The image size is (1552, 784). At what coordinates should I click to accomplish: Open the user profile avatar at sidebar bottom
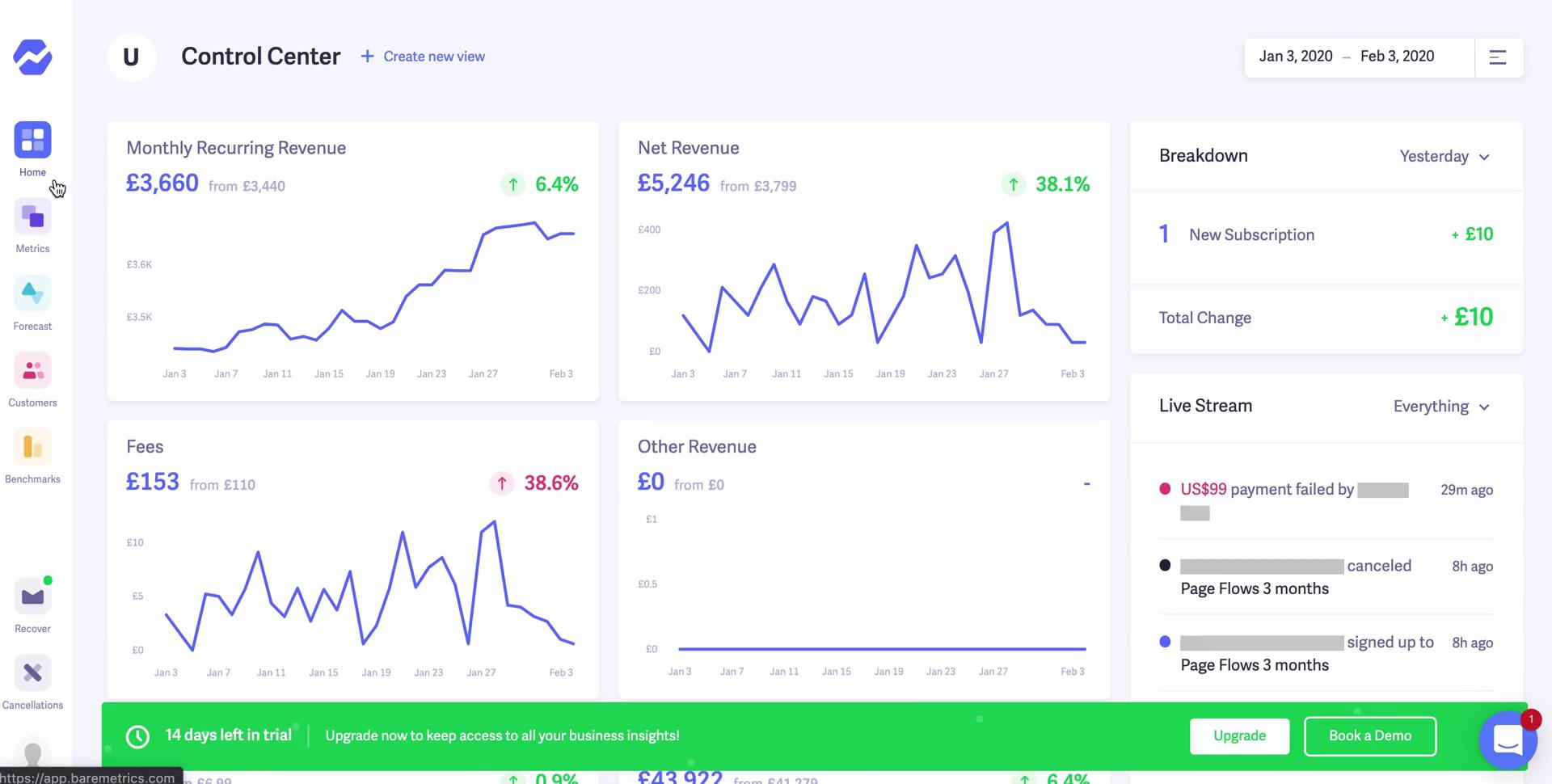32,755
